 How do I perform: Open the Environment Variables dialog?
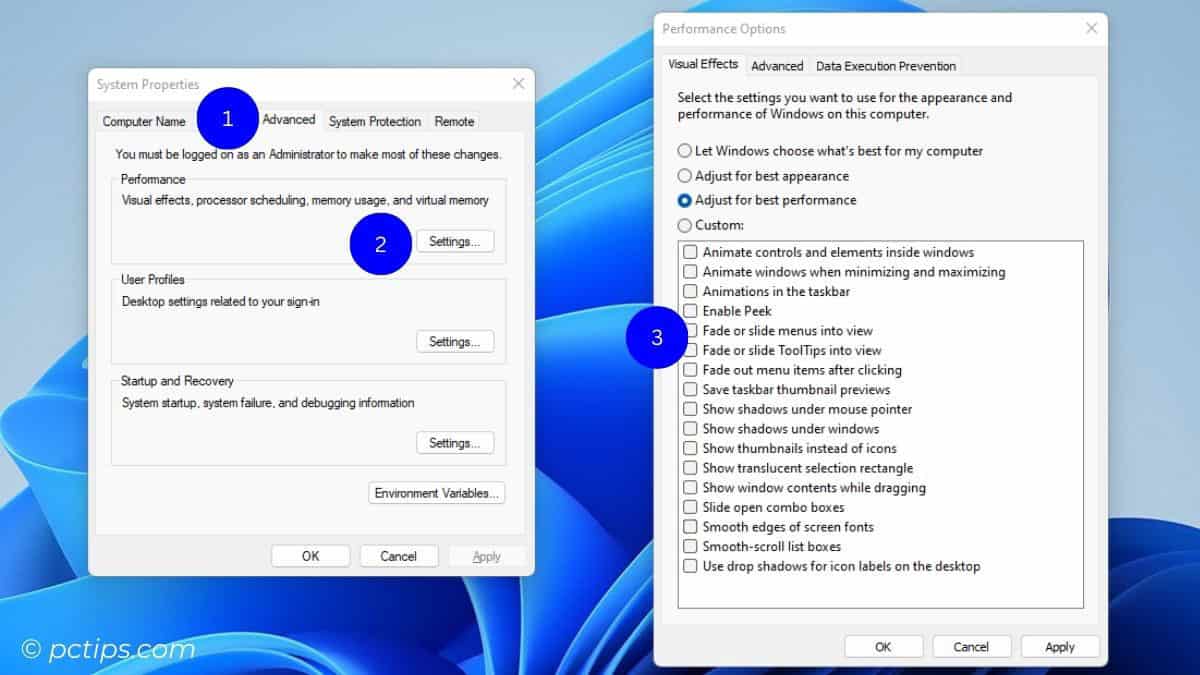(x=436, y=492)
